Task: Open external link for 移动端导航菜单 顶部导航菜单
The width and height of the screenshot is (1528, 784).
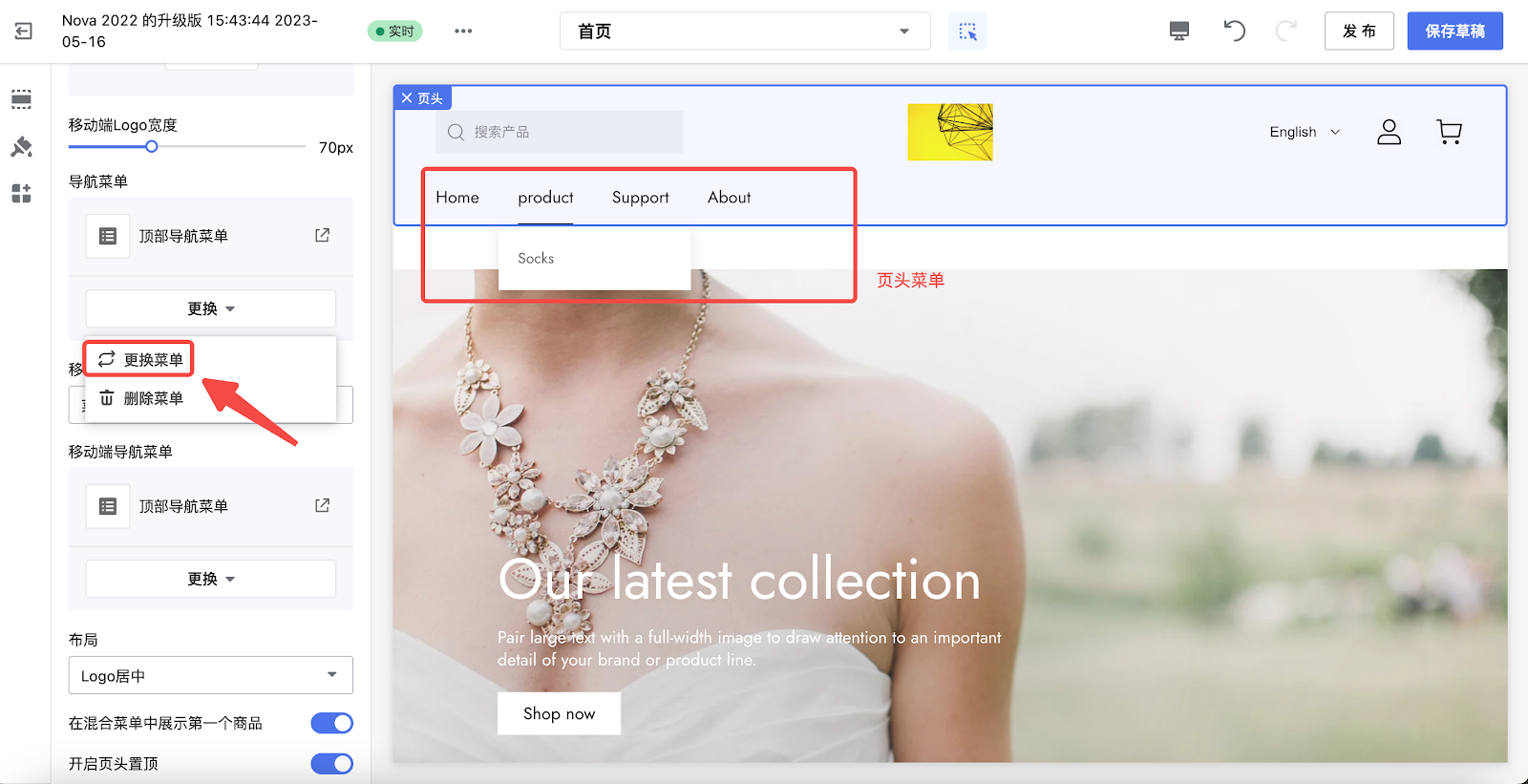Action: [323, 505]
